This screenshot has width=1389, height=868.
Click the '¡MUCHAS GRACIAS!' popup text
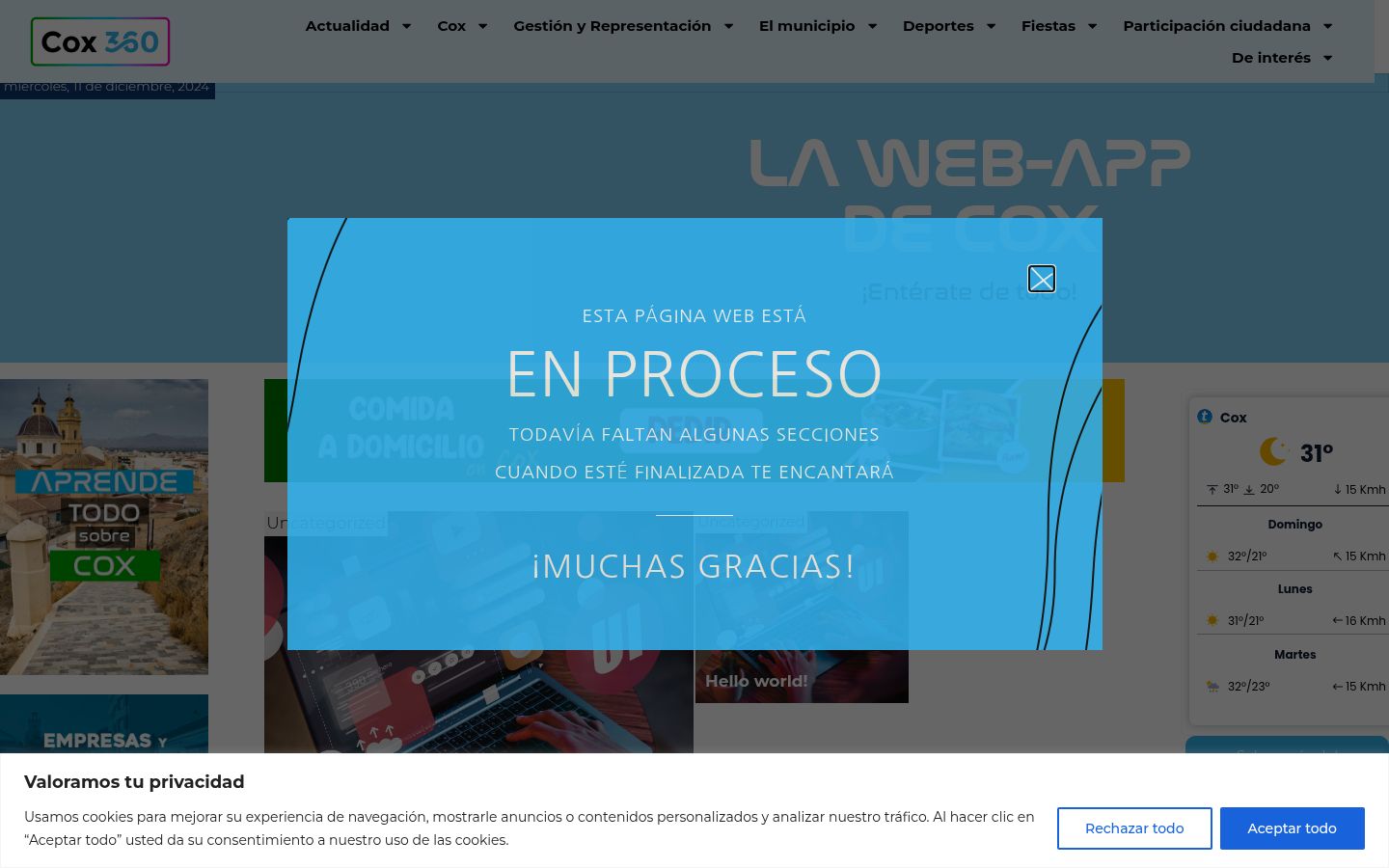[694, 566]
